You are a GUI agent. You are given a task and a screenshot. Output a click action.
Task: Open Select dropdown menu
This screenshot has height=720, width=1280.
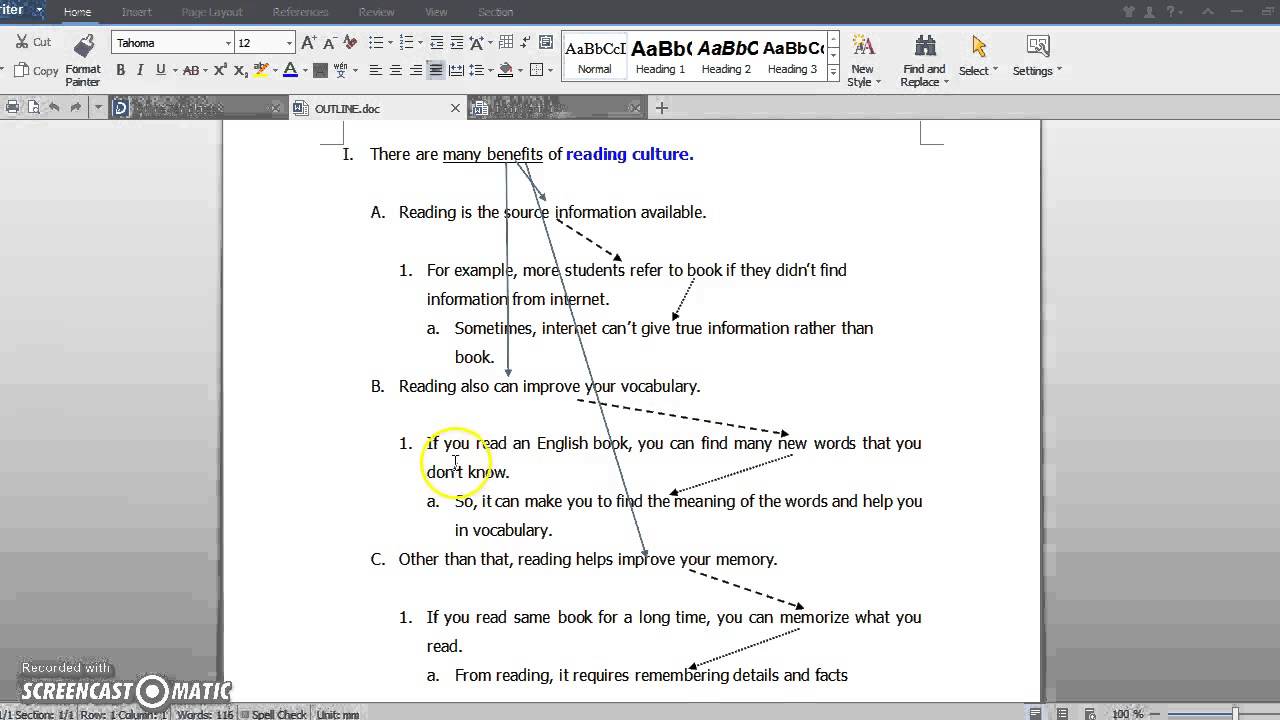pyautogui.click(x=977, y=57)
